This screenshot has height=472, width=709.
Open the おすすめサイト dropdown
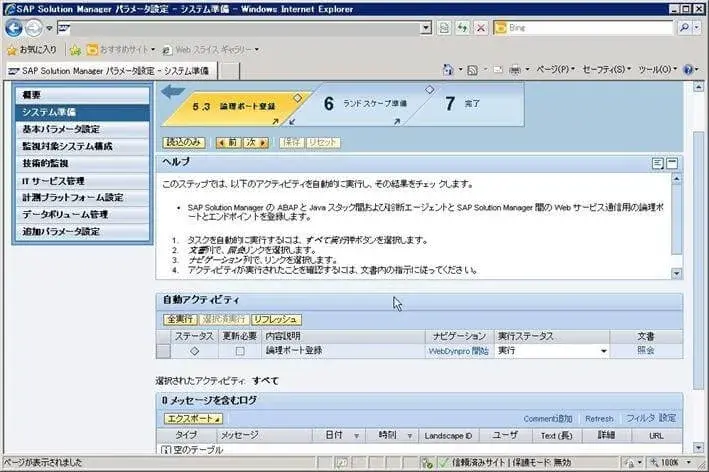coord(153,50)
